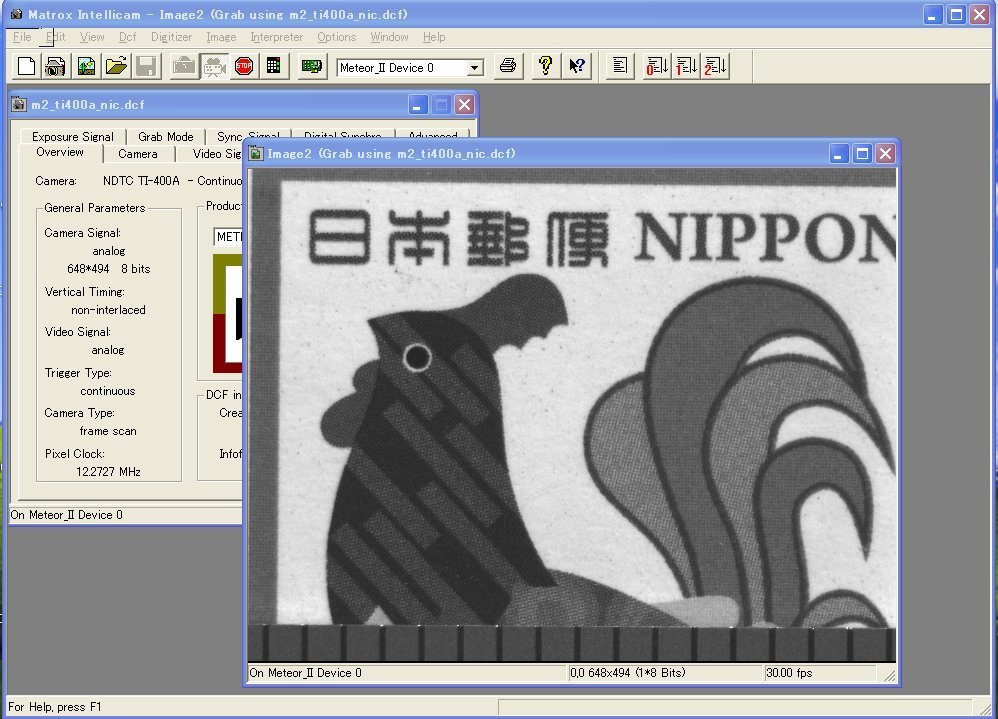
Task: Open the Dcf menu
Action: pos(127,37)
